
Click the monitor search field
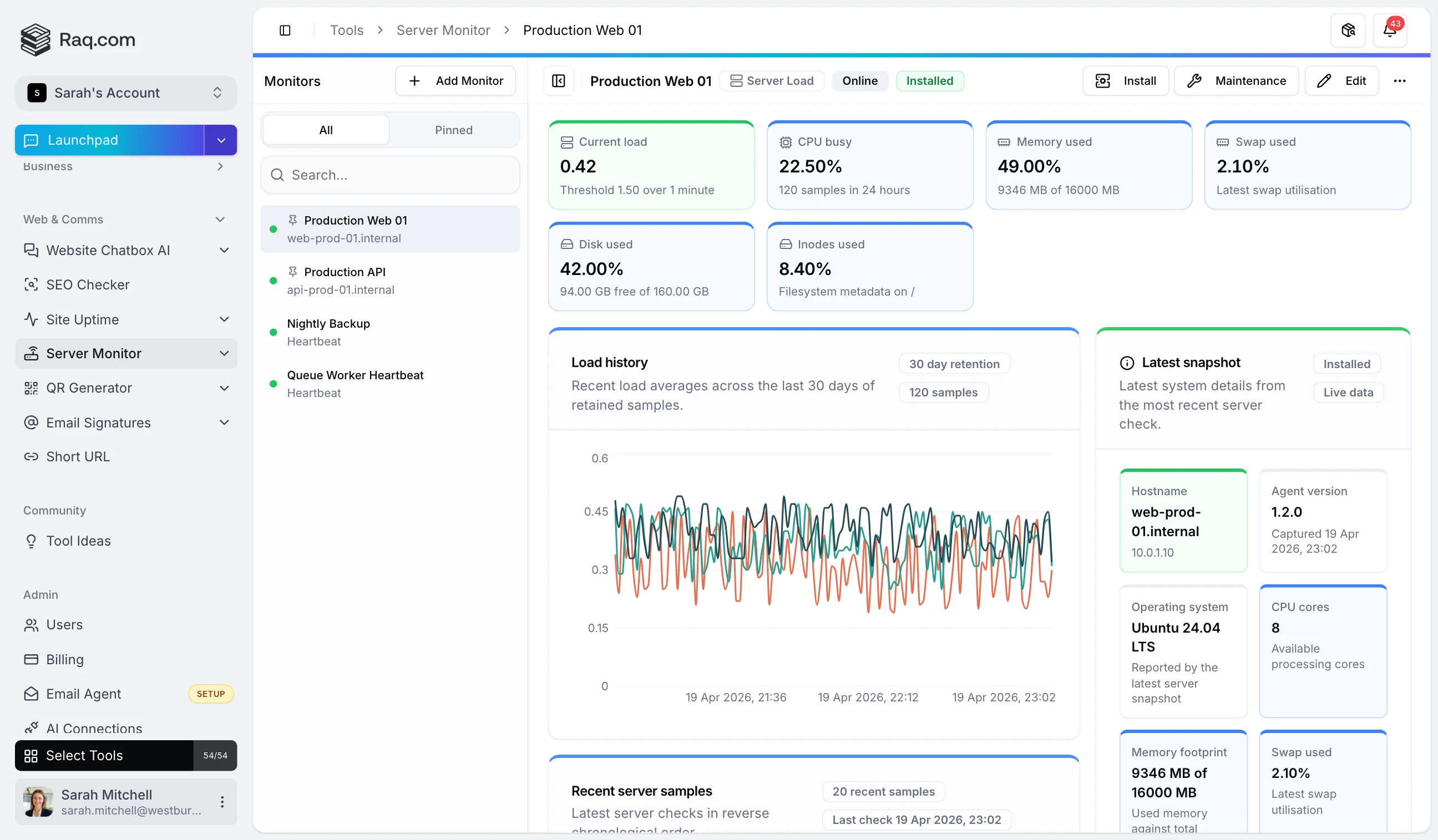click(391, 175)
